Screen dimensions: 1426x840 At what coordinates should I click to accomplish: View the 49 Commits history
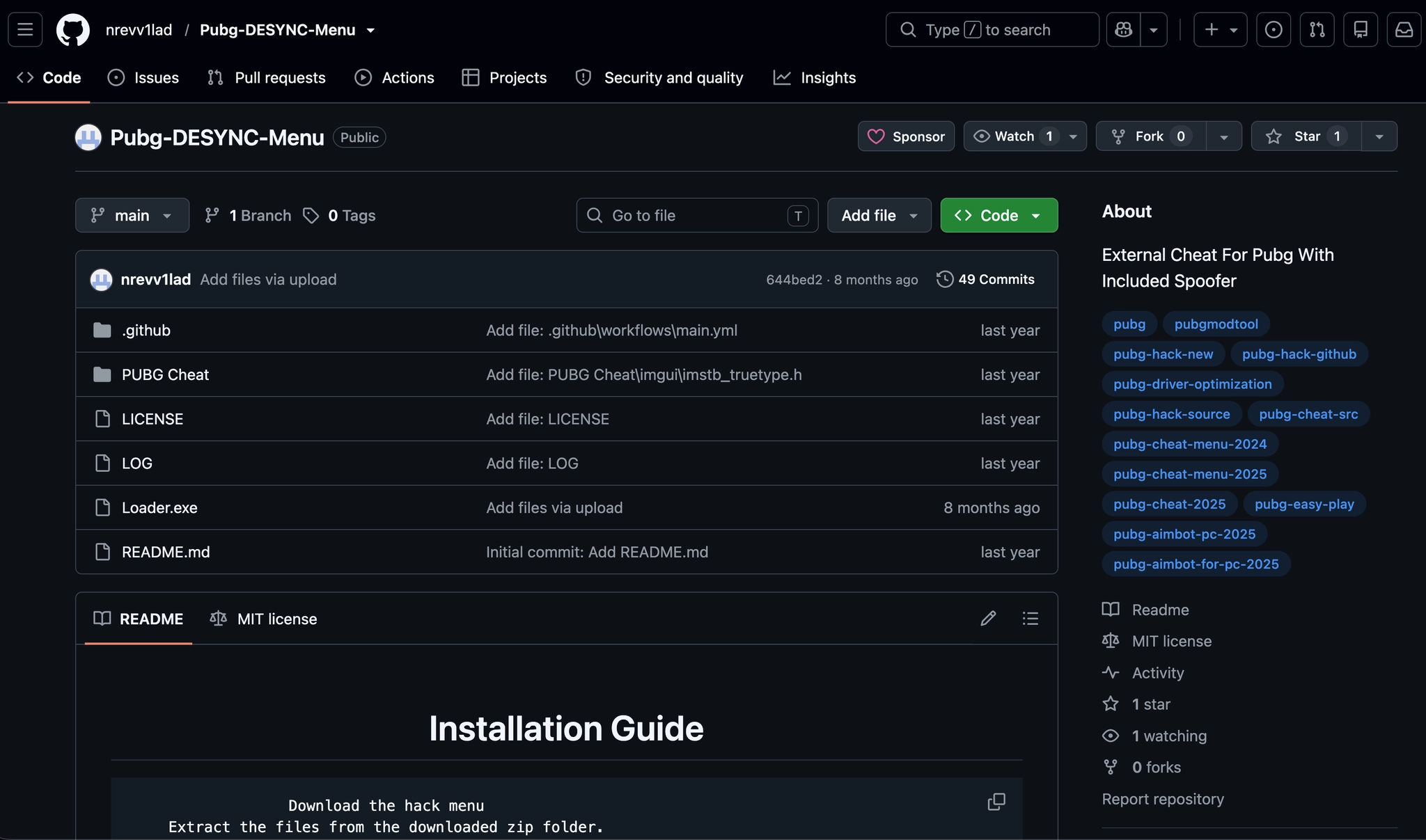click(985, 279)
